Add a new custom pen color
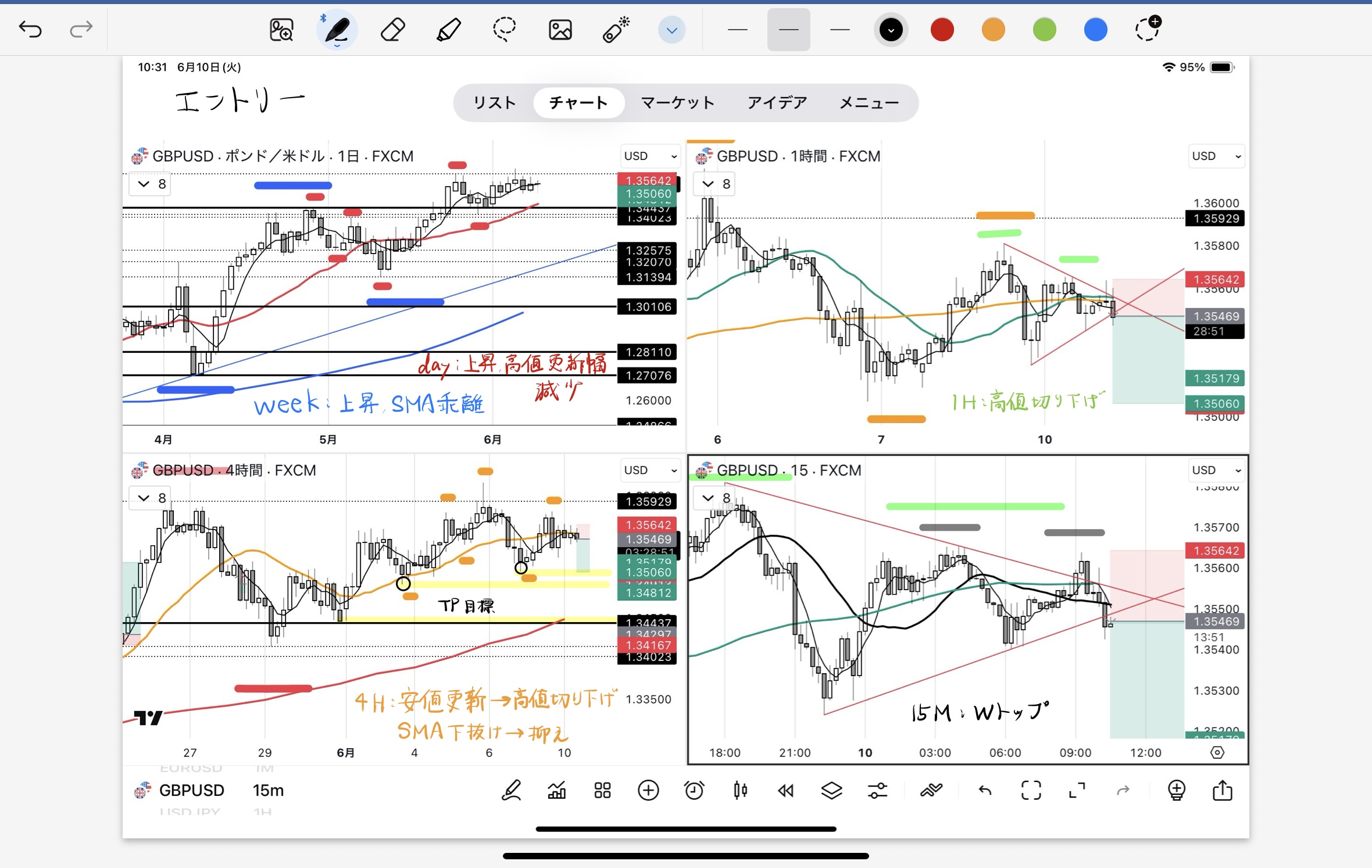1372x868 pixels. click(x=1148, y=28)
